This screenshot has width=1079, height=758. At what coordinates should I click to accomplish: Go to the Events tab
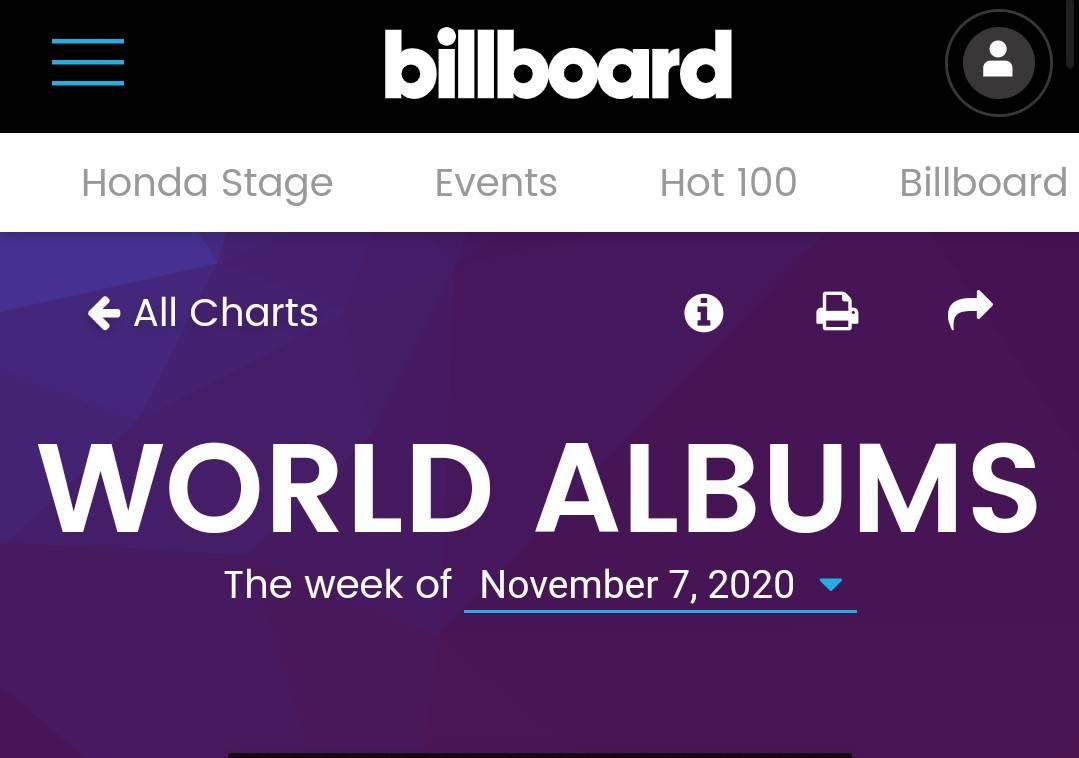pos(496,183)
